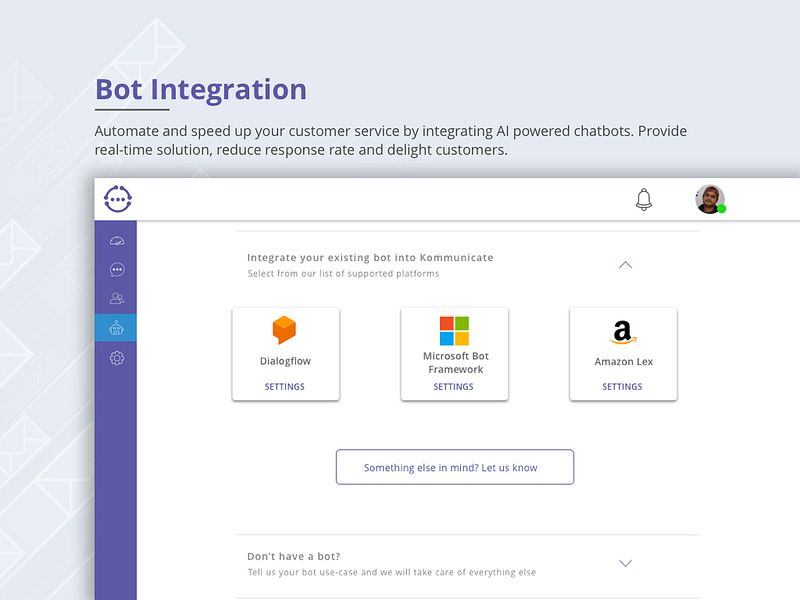Click 'Integrate your existing bot into Kommunicate' heading

370,258
